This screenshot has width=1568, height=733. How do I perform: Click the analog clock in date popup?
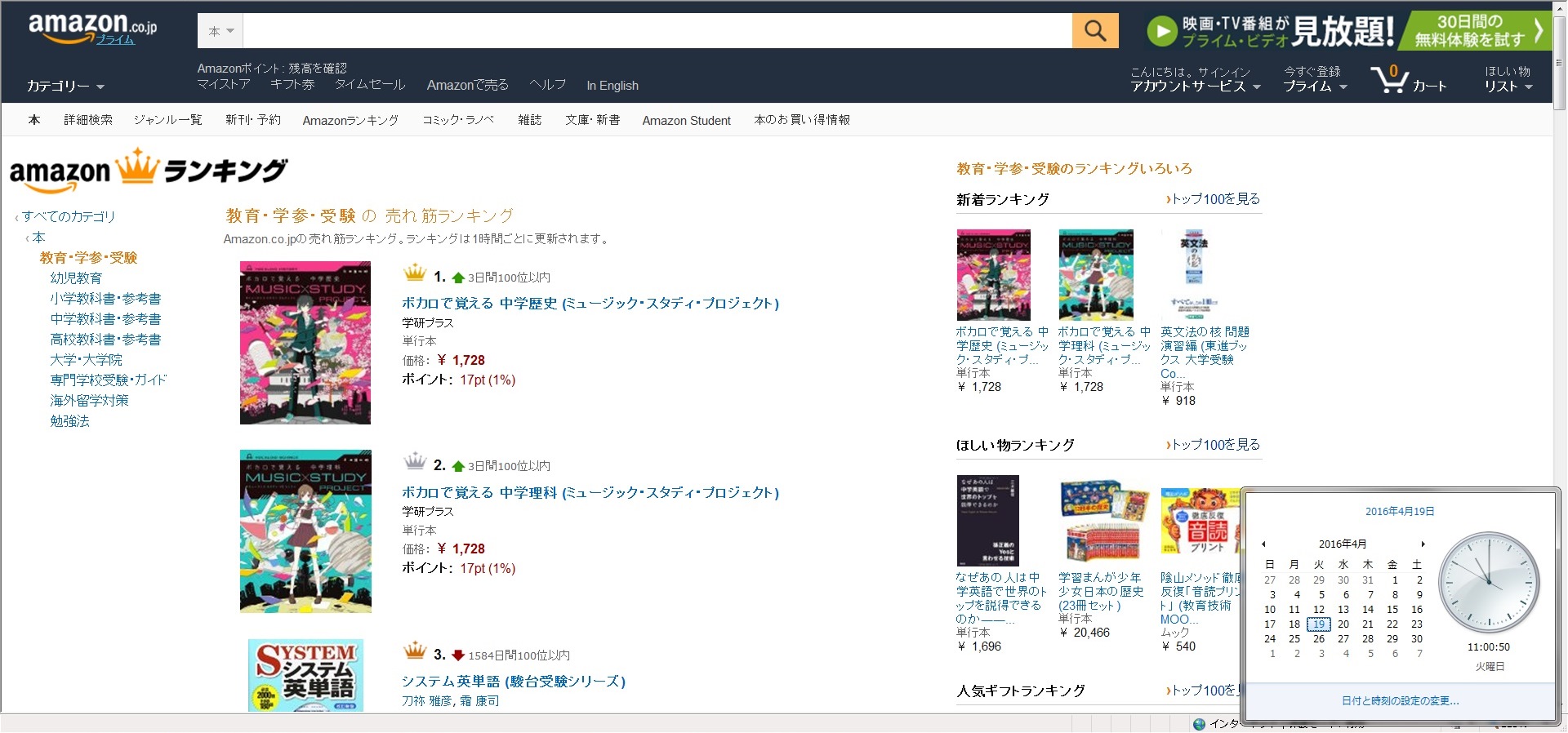click(1489, 582)
